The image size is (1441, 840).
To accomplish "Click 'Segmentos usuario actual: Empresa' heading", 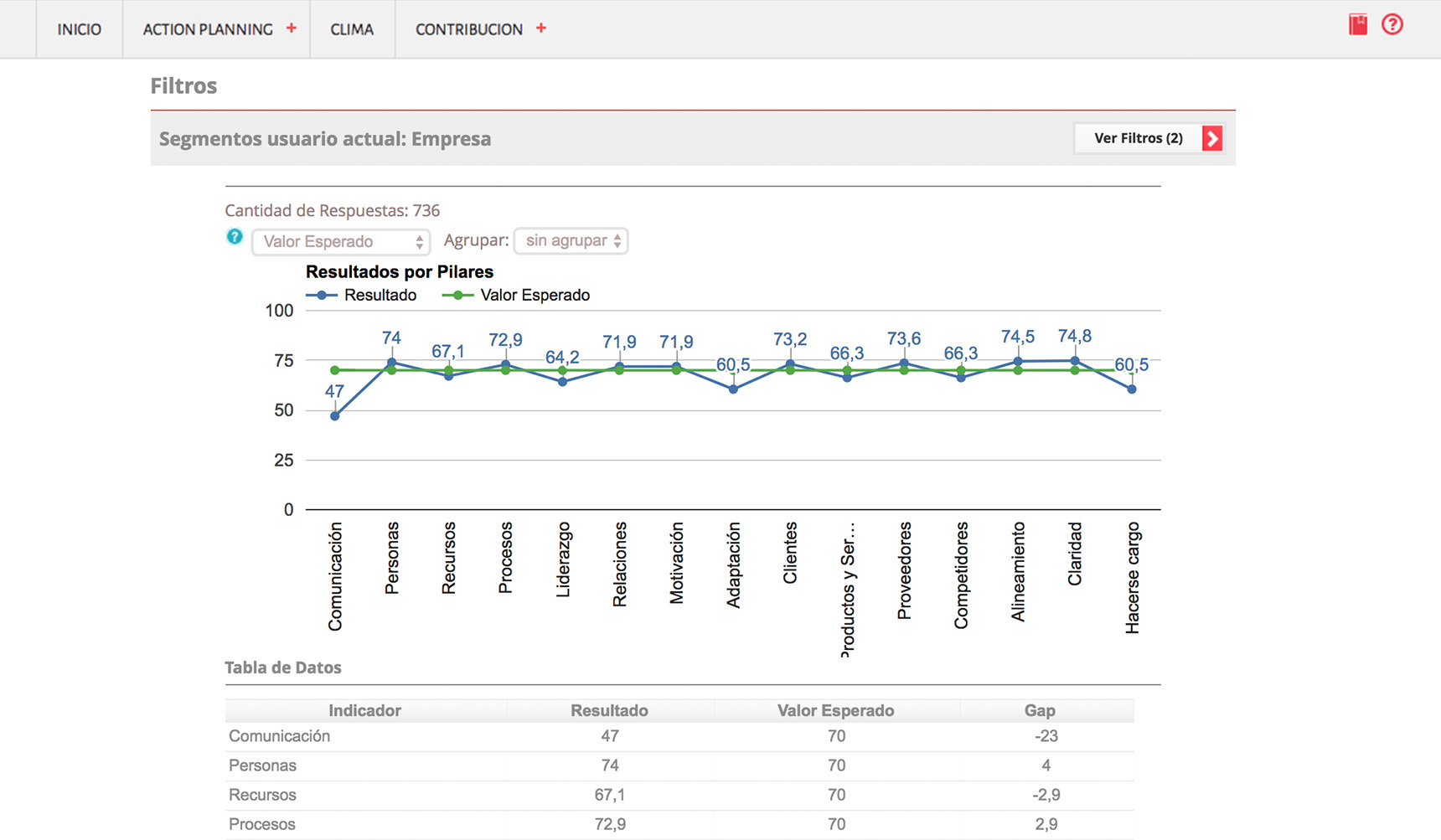I will coord(325,139).
